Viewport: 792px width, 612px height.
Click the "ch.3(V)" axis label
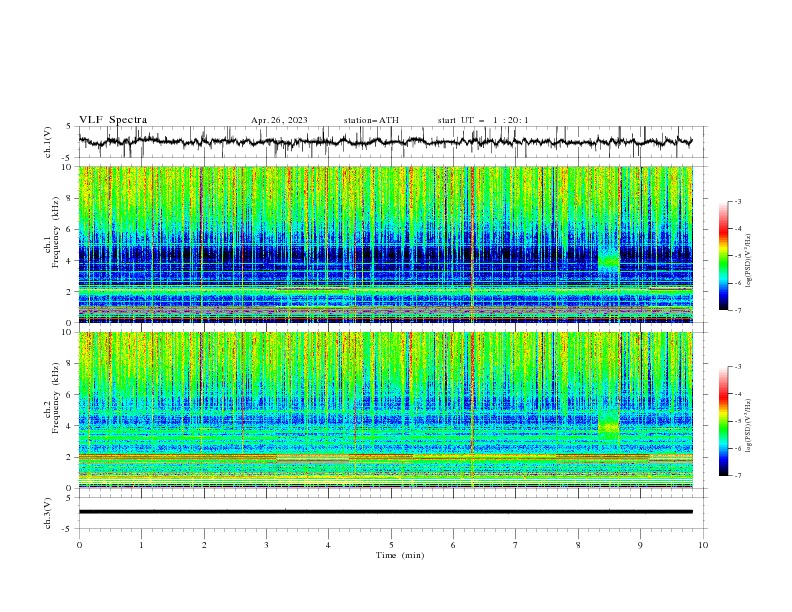point(48,513)
